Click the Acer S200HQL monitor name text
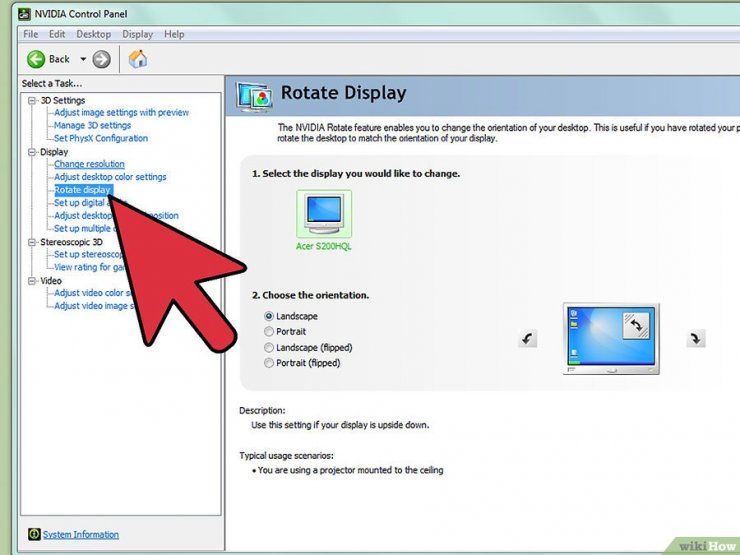Image resolution: width=740 pixels, height=555 pixels. point(324,246)
